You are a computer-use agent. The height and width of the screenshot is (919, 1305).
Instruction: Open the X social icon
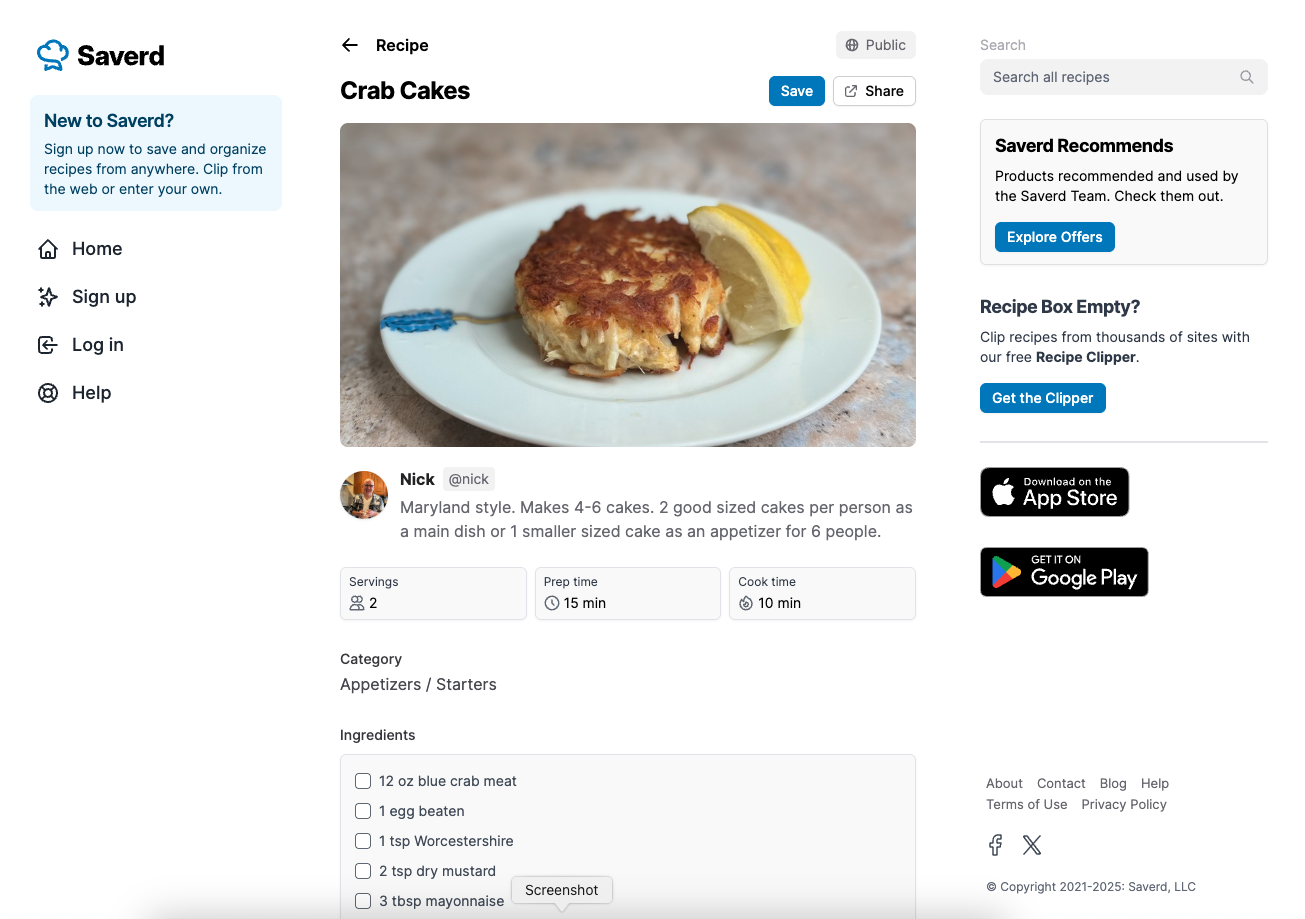1032,845
